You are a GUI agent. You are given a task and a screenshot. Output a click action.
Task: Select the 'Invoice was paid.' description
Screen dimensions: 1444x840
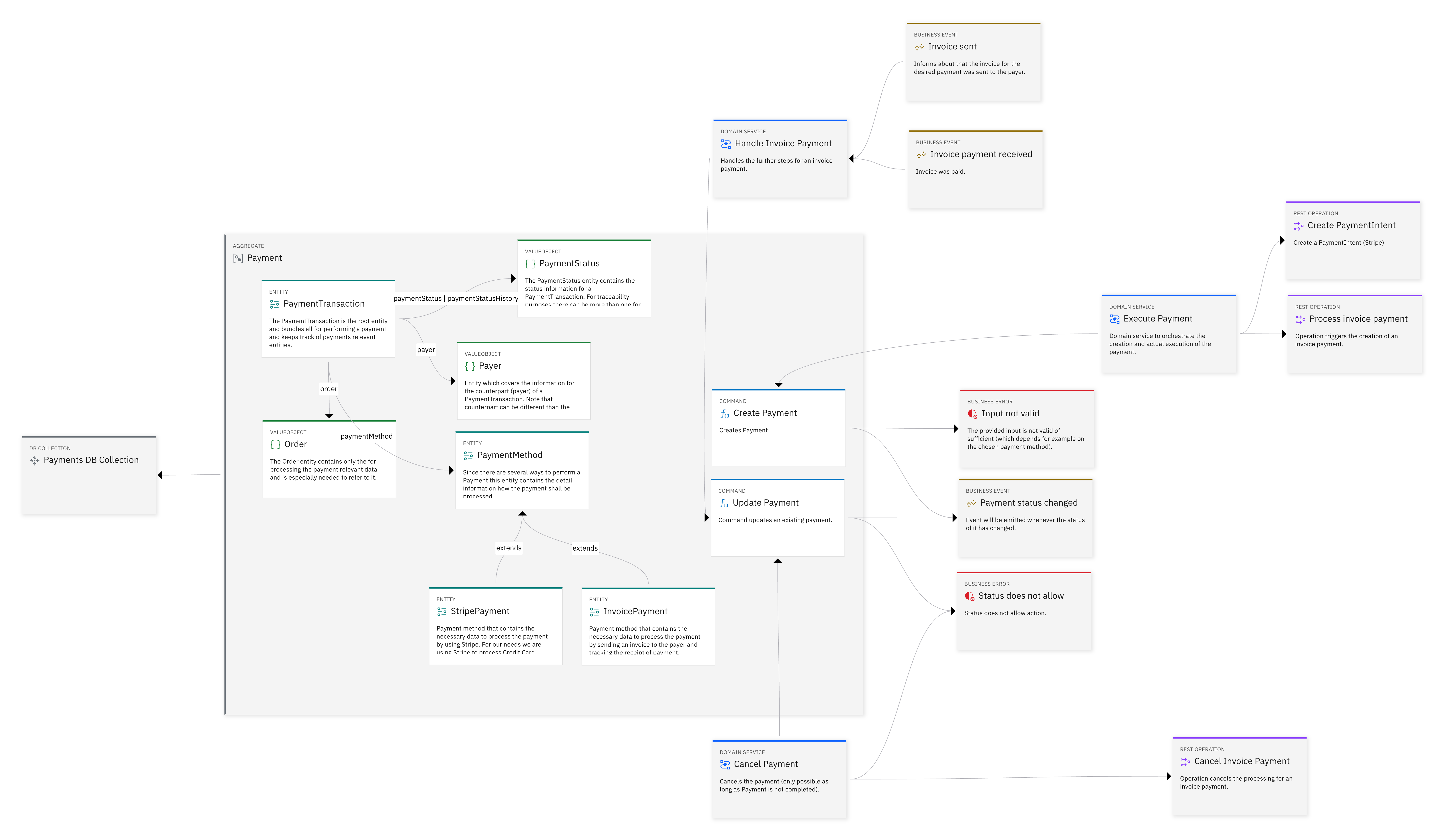click(940, 172)
